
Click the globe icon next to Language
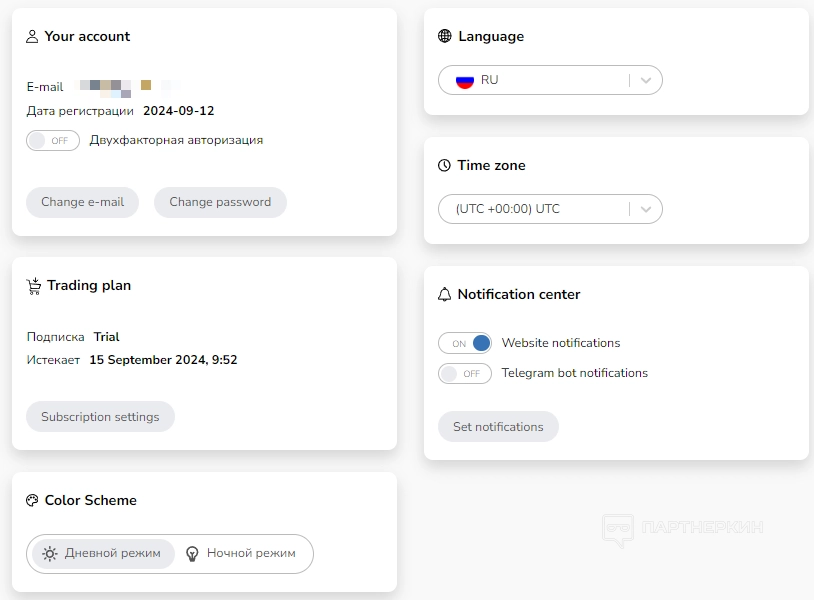445,37
